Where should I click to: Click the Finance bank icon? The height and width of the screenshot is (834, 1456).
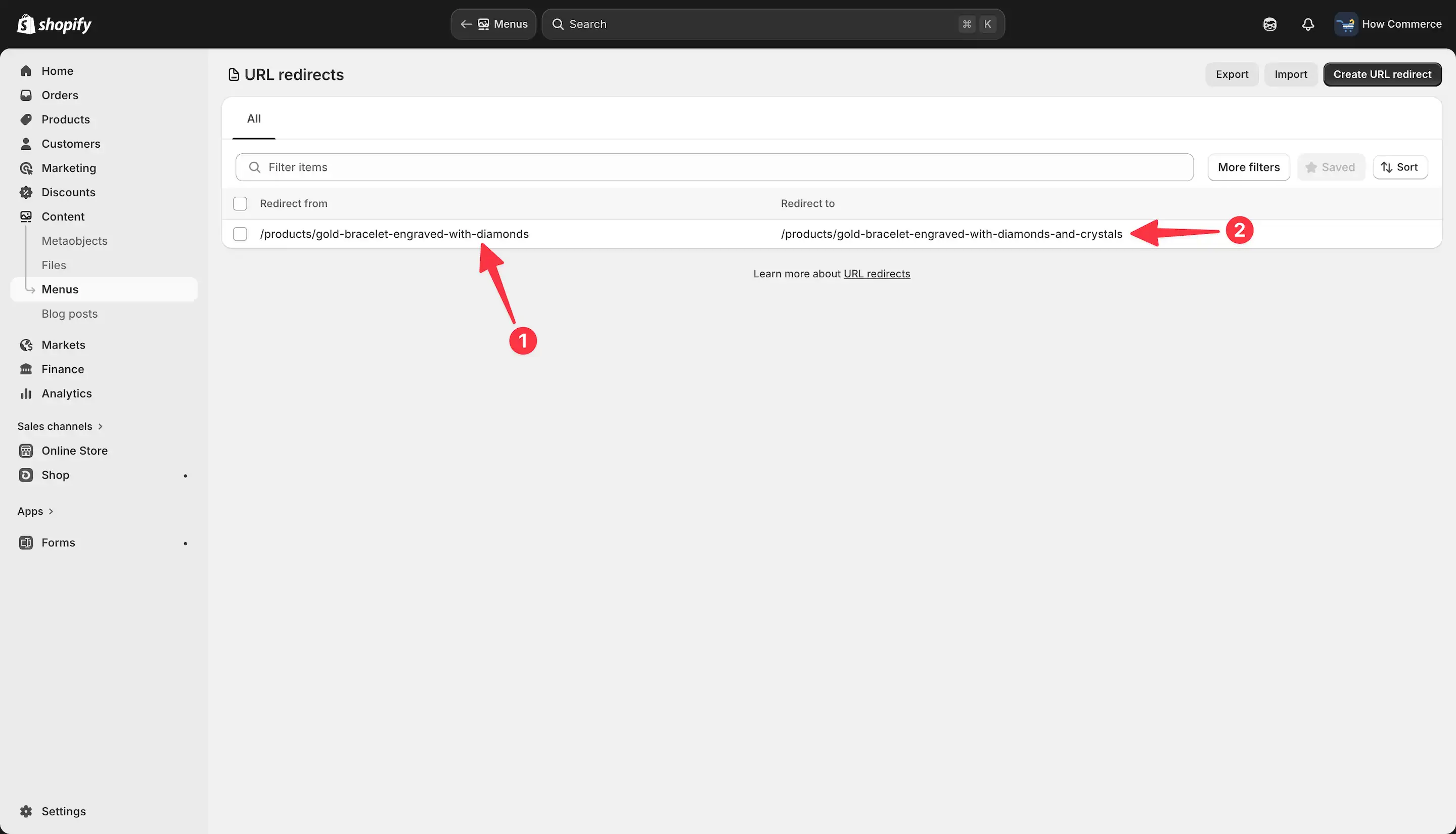[x=26, y=369]
